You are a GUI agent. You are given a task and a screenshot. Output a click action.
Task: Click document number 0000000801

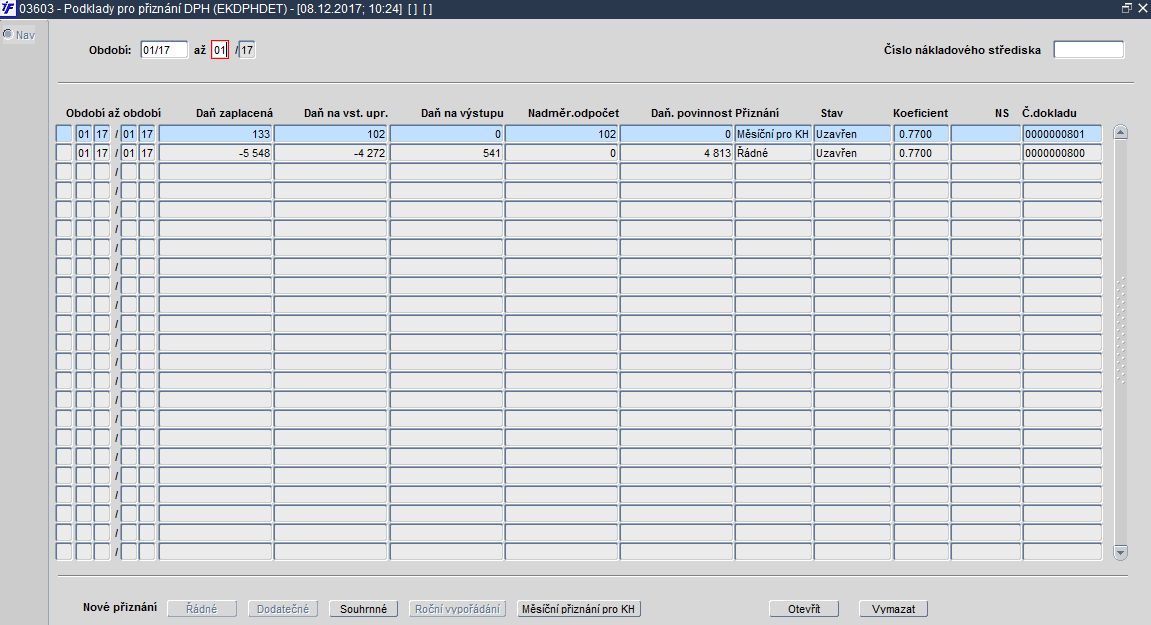(x=1062, y=134)
